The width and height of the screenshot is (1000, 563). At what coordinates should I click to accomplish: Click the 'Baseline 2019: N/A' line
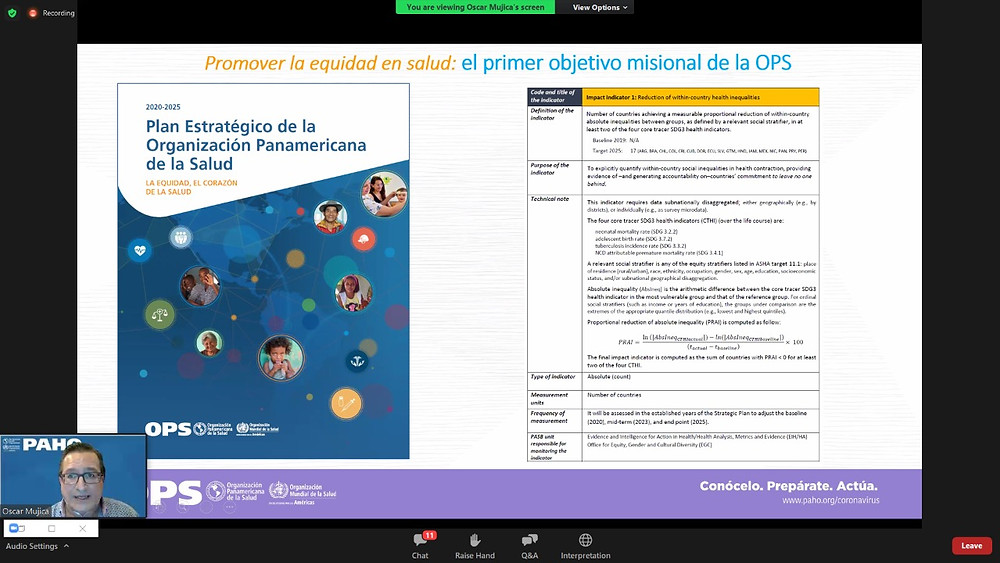pos(615,140)
